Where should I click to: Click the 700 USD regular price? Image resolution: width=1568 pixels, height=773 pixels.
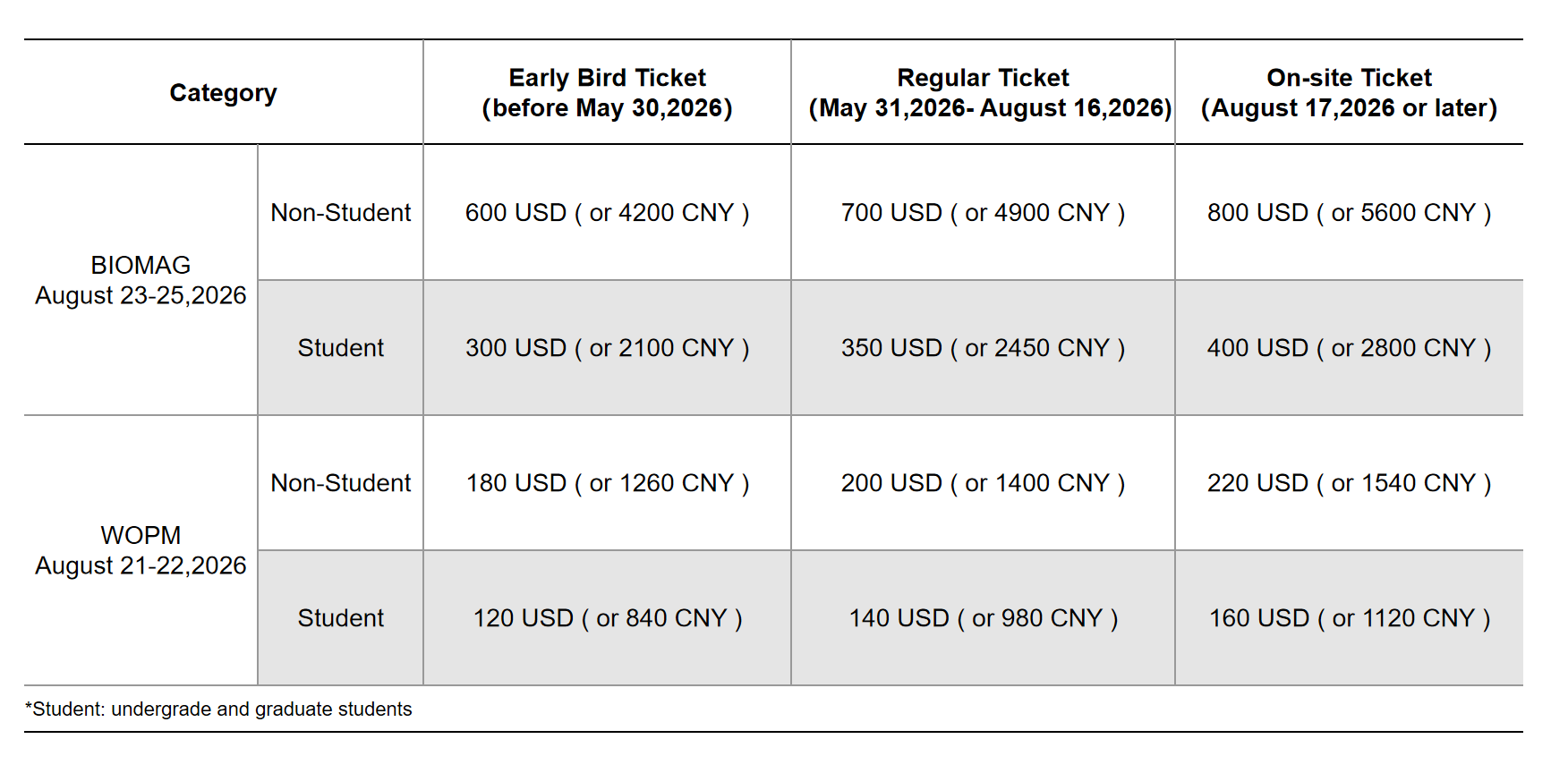(x=983, y=213)
